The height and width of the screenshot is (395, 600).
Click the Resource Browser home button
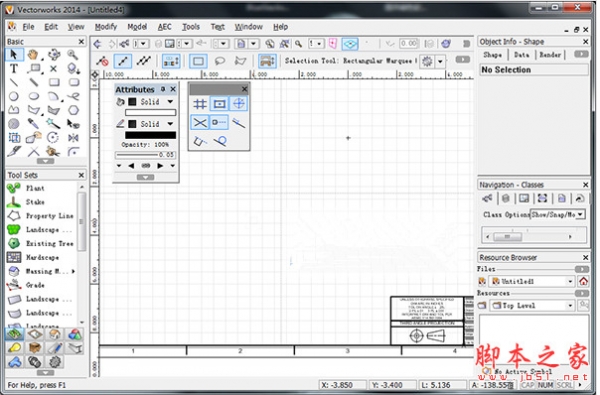click(583, 282)
